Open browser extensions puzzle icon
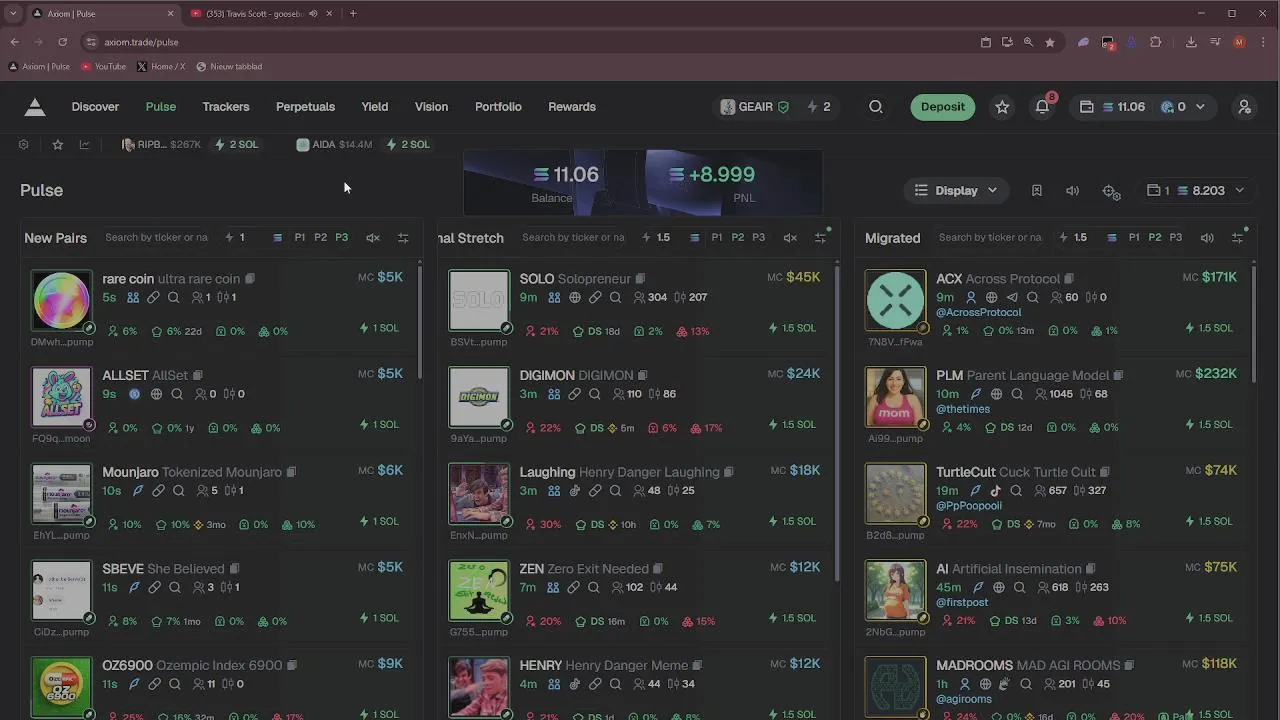The height and width of the screenshot is (720, 1280). (1156, 42)
